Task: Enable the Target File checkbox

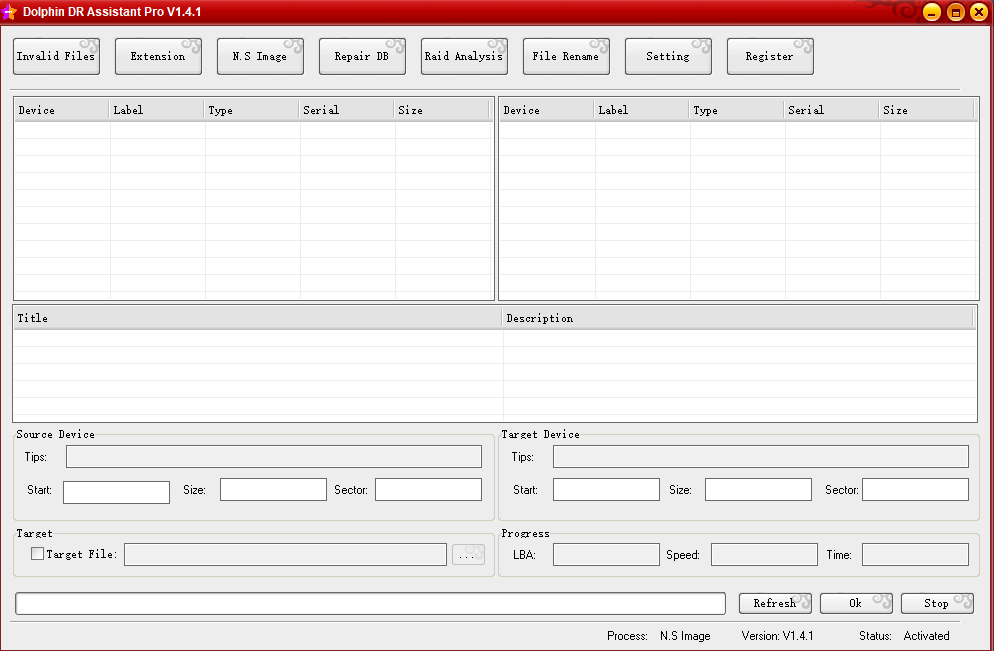Action: click(37, 553)
